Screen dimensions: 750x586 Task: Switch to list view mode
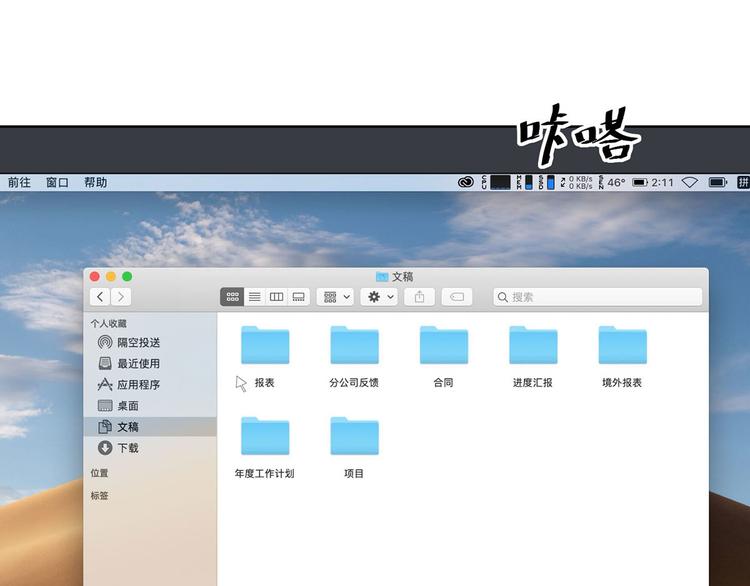click(254, 297)
